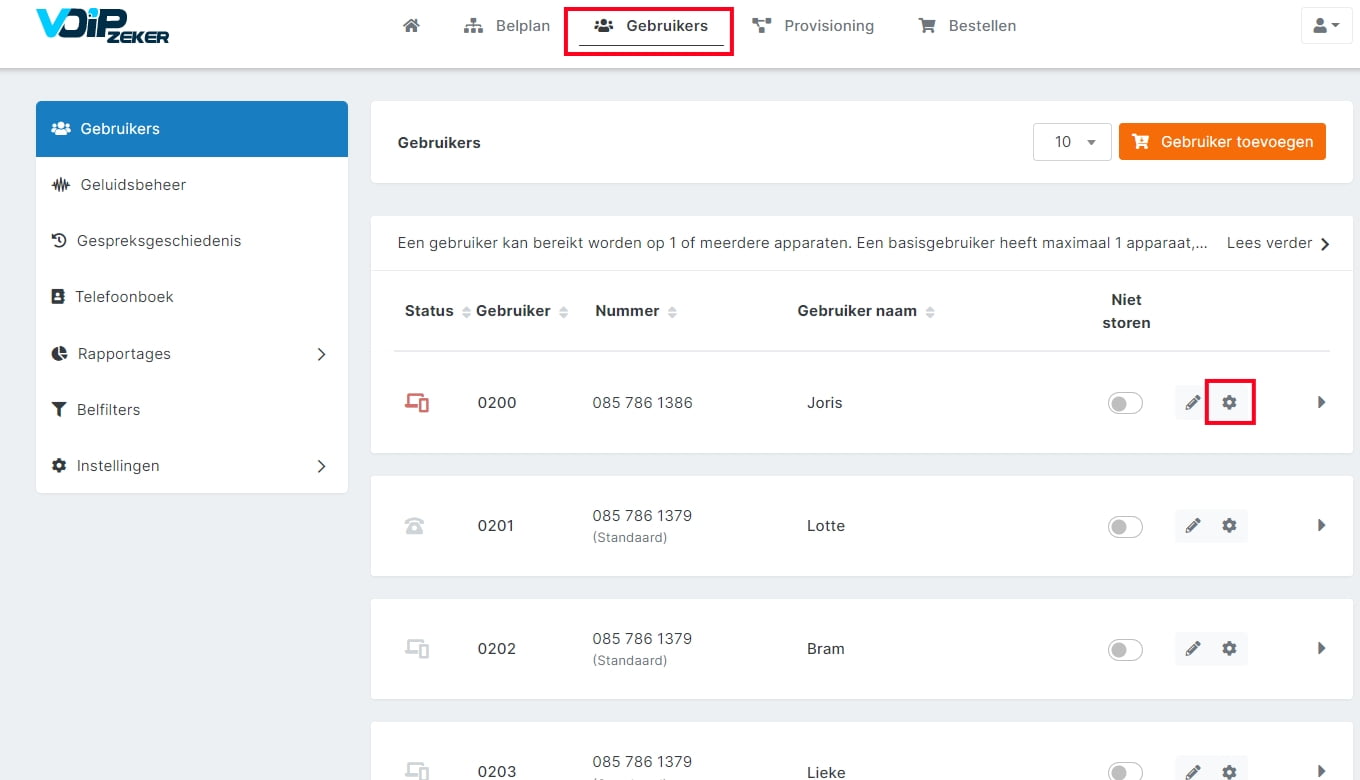
Task: Expand the Instellingen submenu chevron
Action: pos(321,466)
